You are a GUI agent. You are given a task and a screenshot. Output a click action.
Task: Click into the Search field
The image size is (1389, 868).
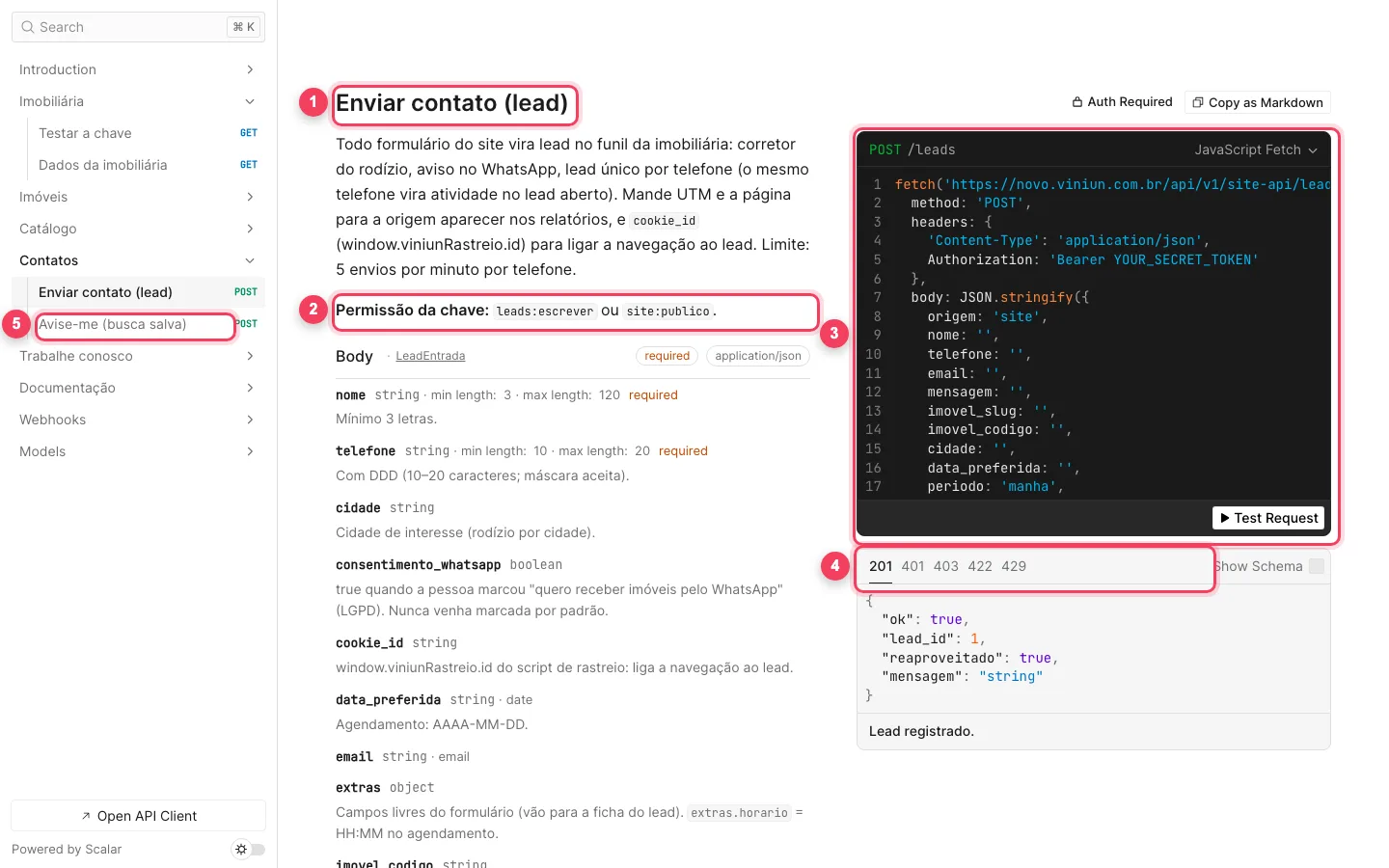coord(138,27)
